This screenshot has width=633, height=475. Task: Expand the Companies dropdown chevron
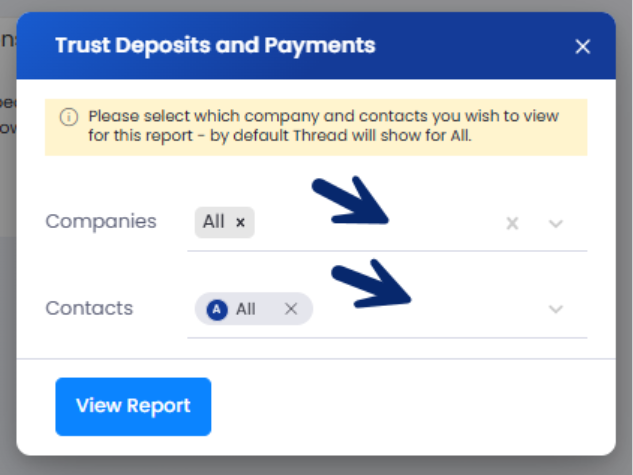tap(556, 223)
